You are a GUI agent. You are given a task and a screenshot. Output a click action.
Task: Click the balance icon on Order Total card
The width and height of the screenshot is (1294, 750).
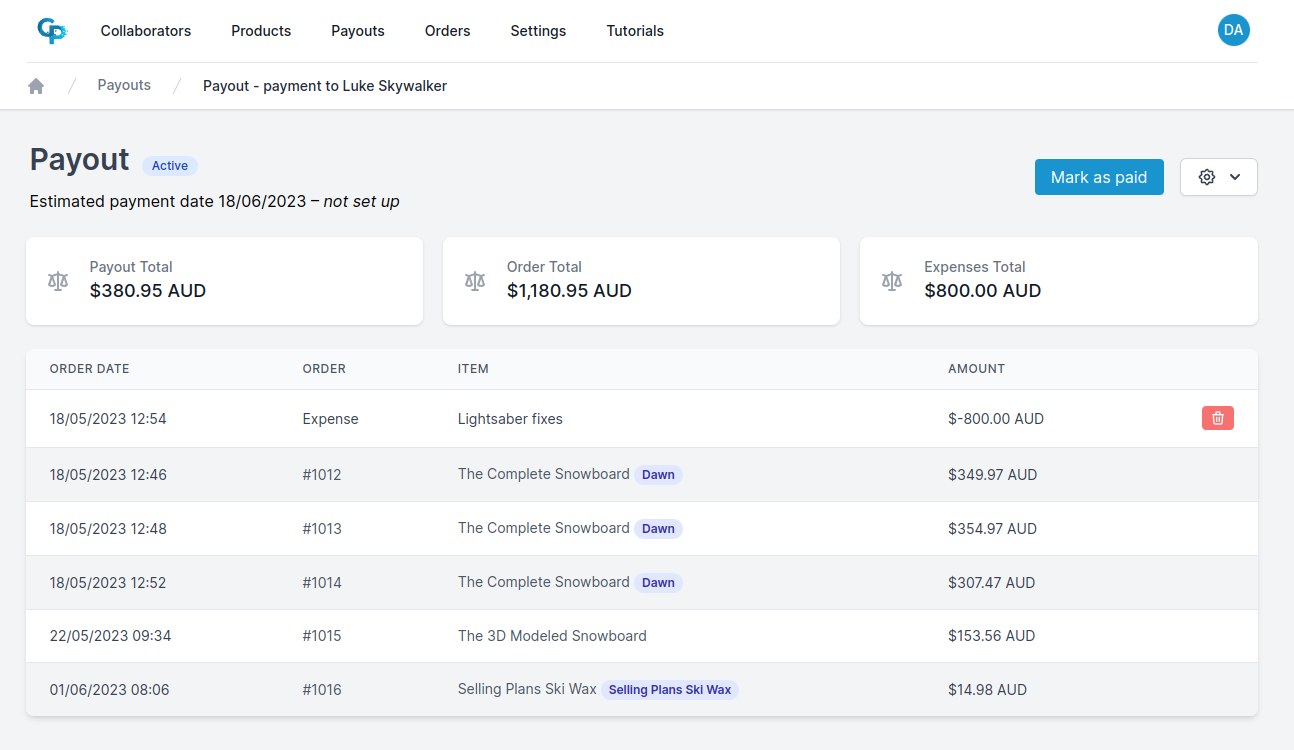pyautogui.click(x=474, y=281)
